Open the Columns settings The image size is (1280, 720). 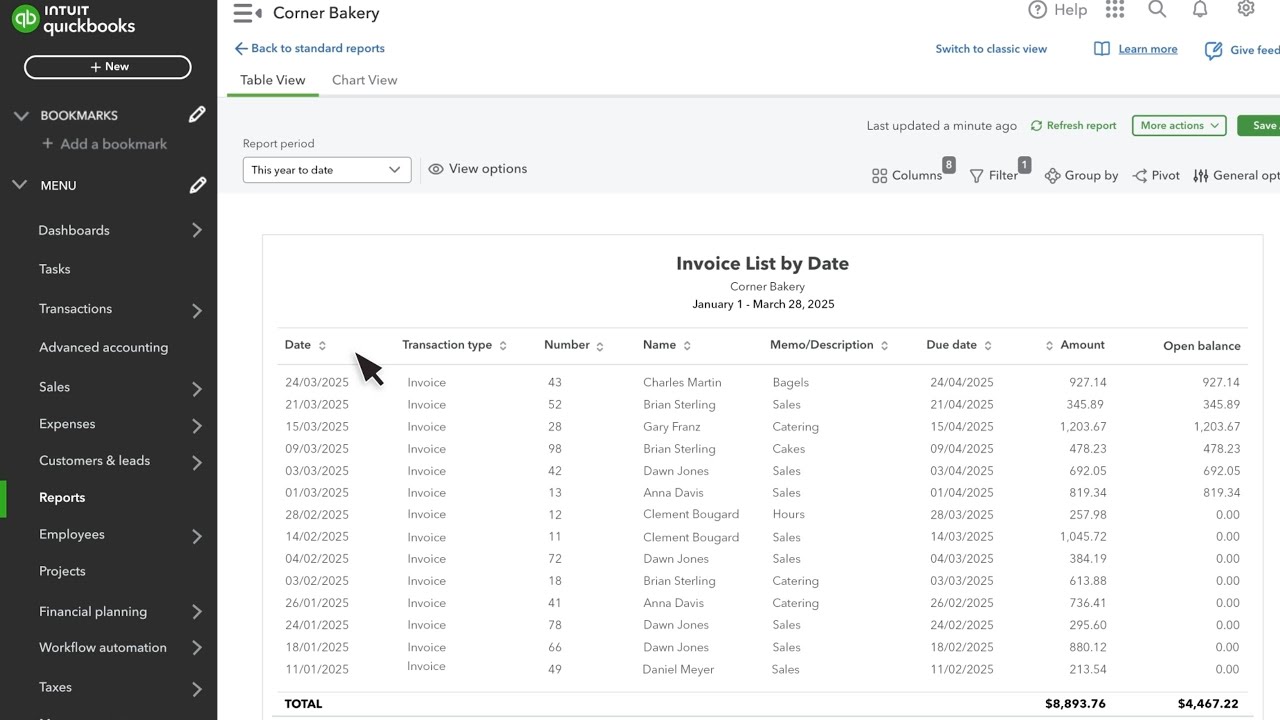coord(907,175)
